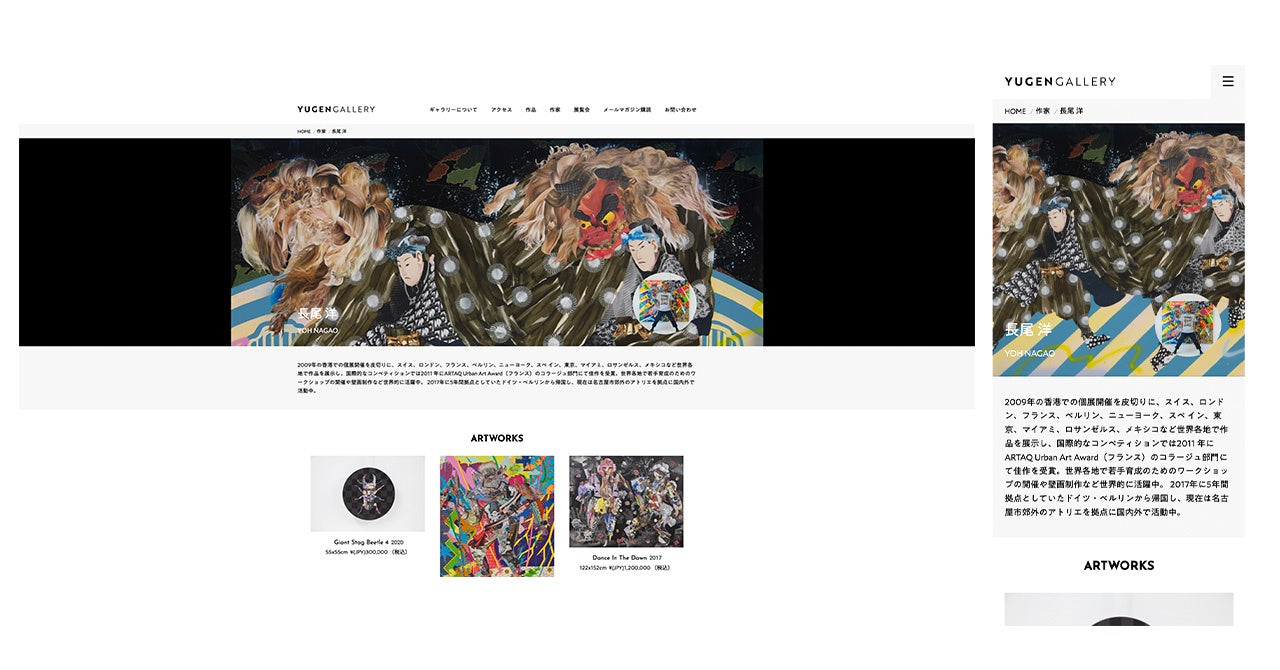1280x670 pixels.
Task: Open the 展覧会 menu item
Action: click(x=582, y=109)
